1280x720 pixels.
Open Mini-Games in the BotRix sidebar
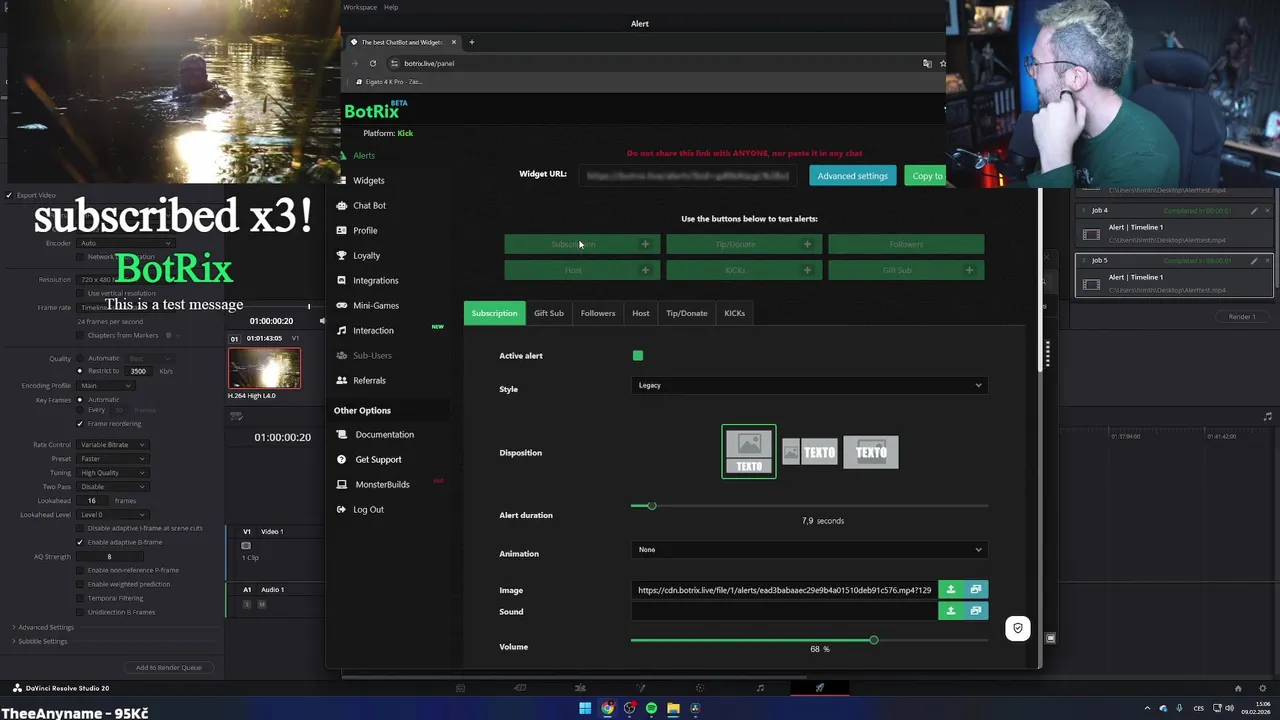pyautogui.click(x=375, y=305)
